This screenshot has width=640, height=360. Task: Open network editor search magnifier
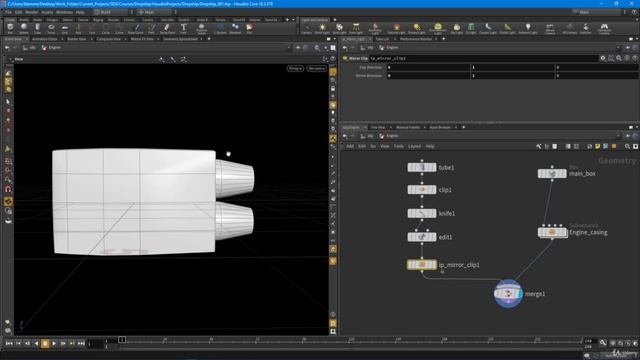627,146
